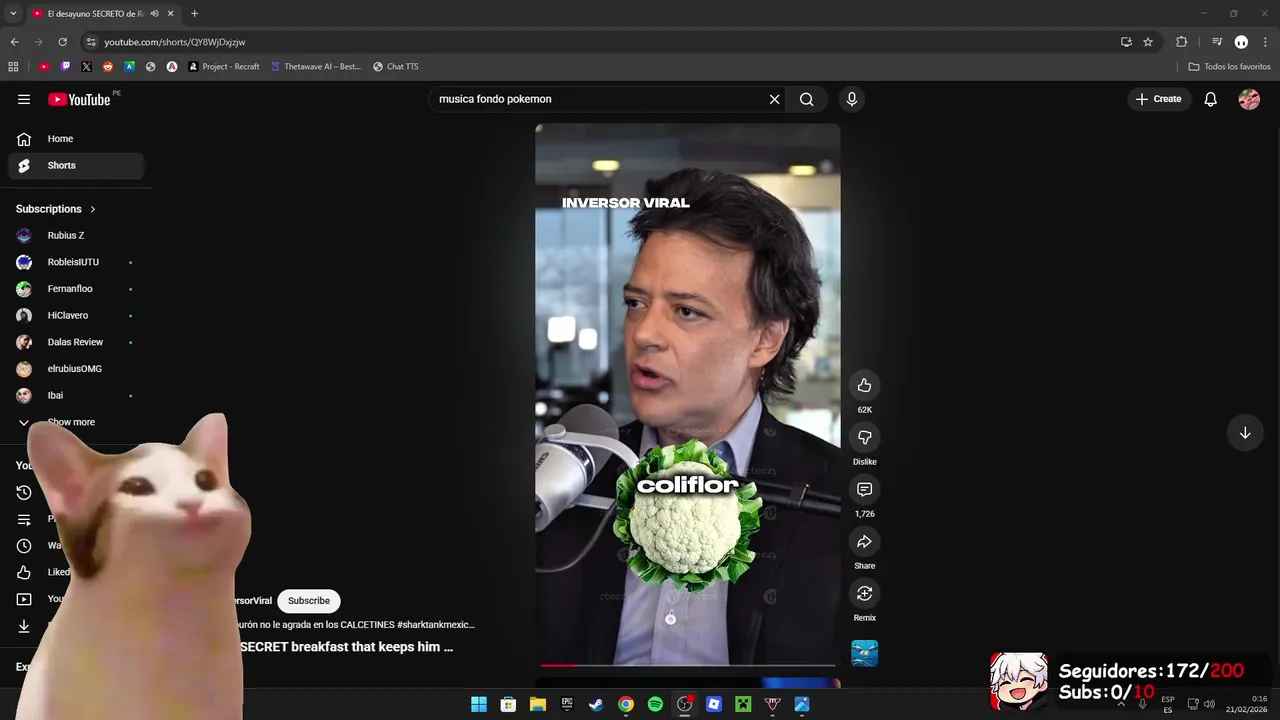The image size is (1280, 720).
Task: Expand the Subscriptions section
Action: click(x=56, y=209)
